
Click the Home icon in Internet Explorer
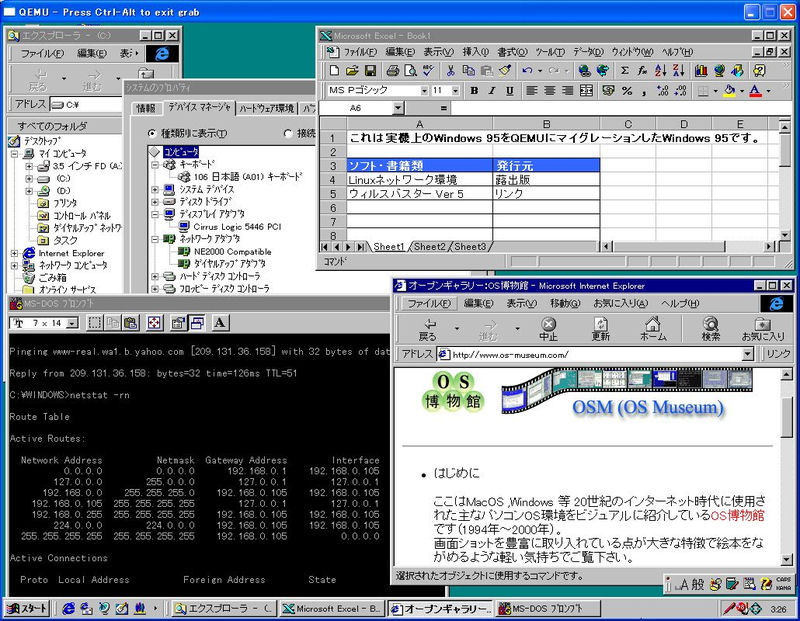click(653, 329)
